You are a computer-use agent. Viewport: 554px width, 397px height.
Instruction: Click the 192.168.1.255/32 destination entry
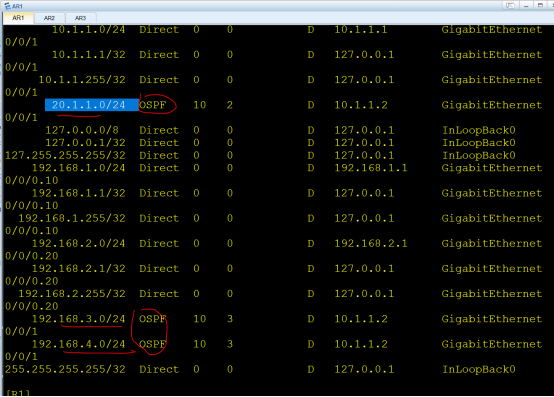(72, 218)
